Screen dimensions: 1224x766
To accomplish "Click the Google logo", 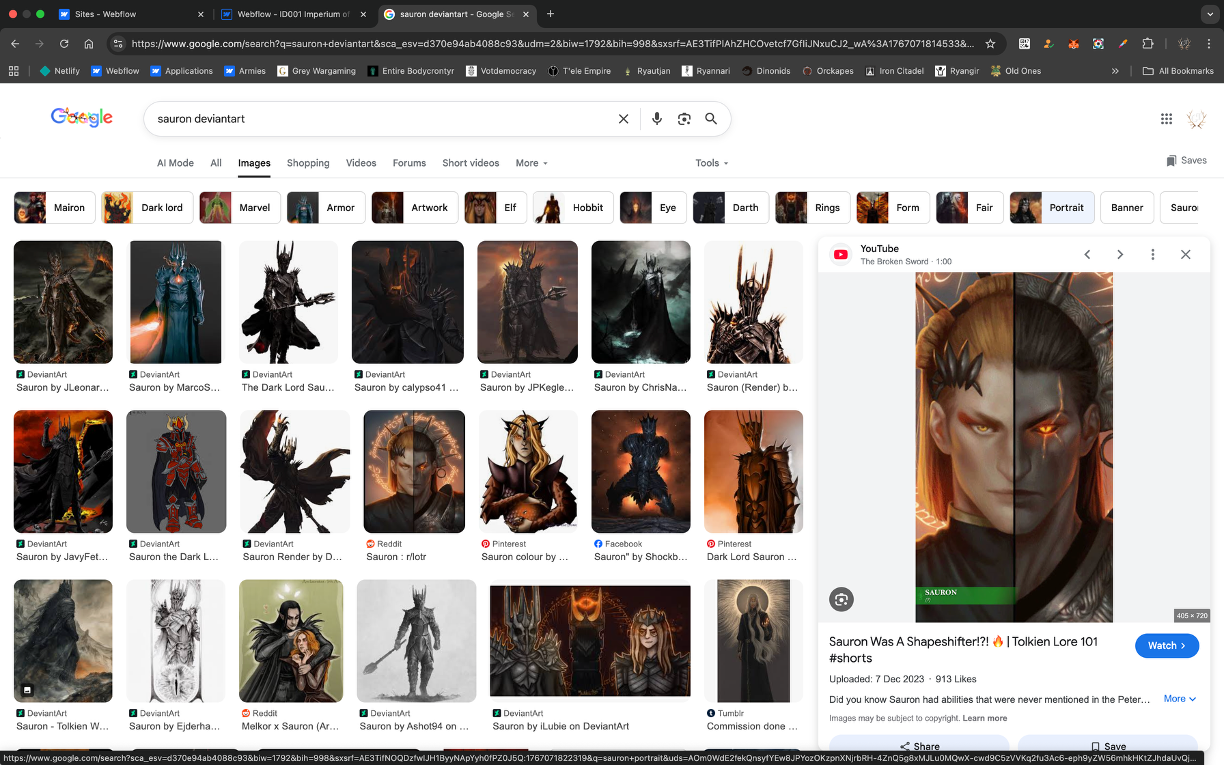I will pyautogui.click(x=82, y=118).
